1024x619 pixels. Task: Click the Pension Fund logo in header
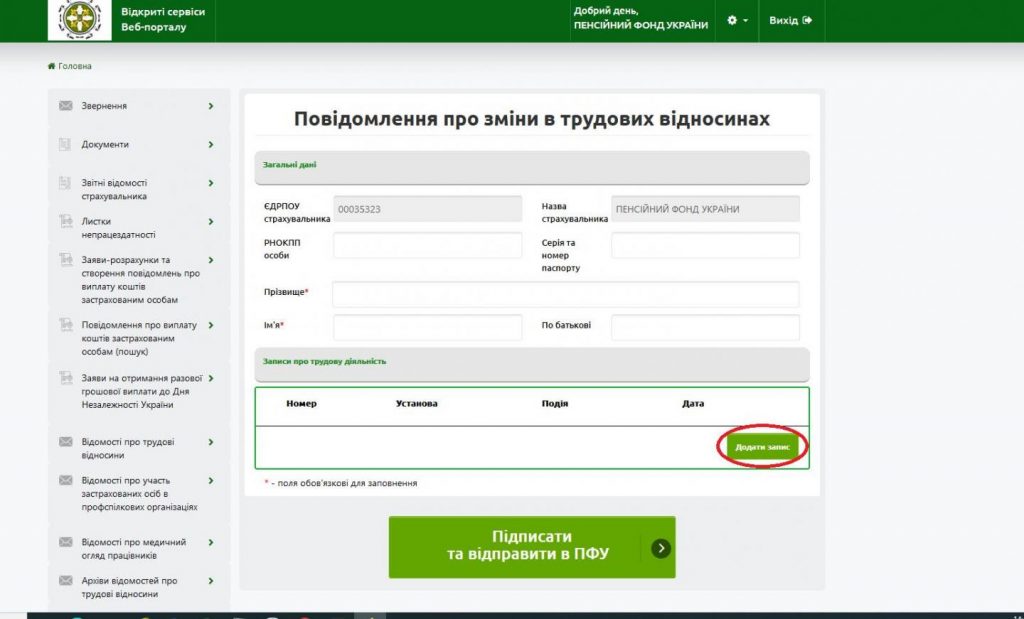79,20
